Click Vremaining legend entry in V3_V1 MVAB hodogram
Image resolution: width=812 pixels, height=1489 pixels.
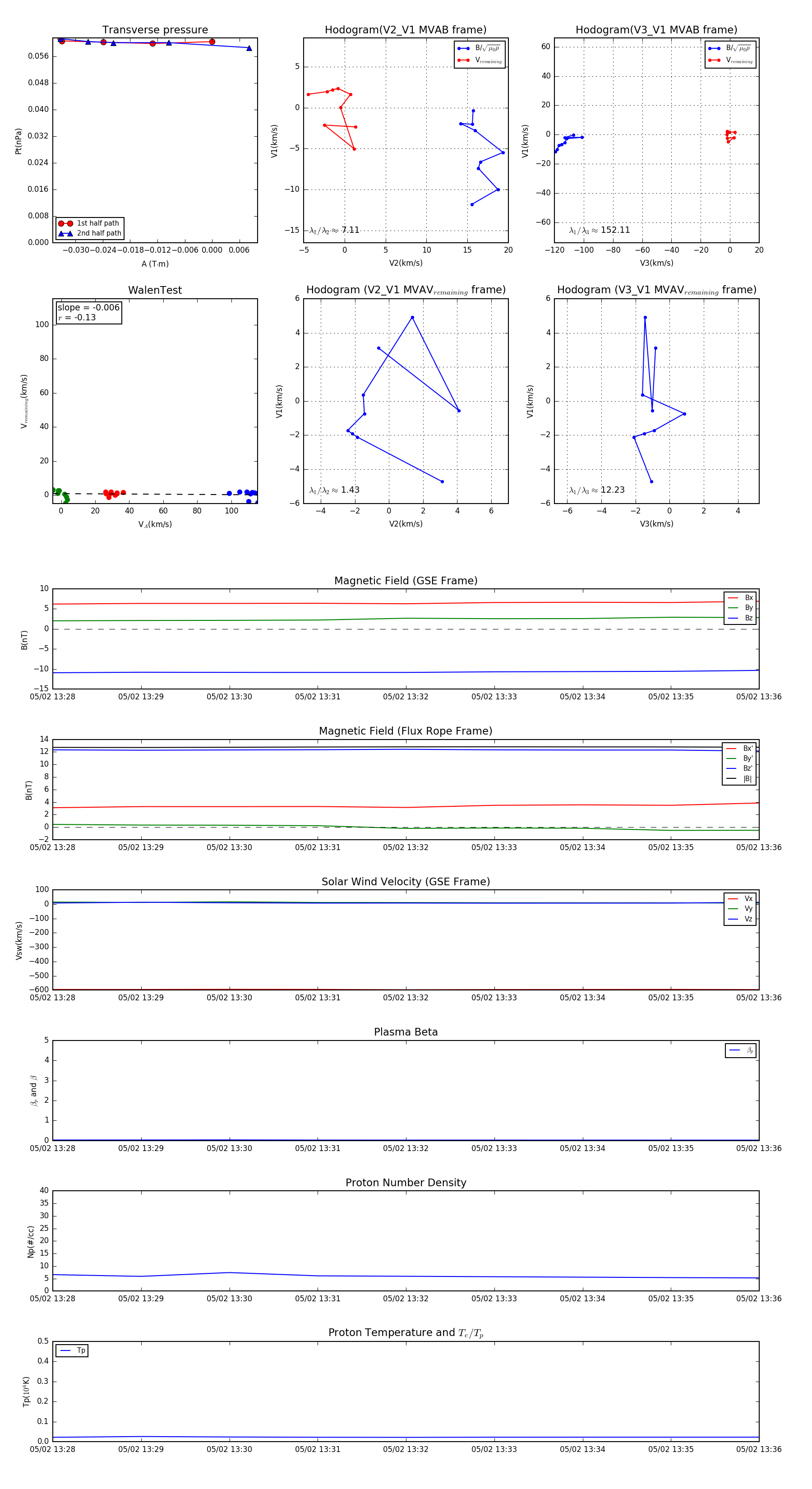730,60
